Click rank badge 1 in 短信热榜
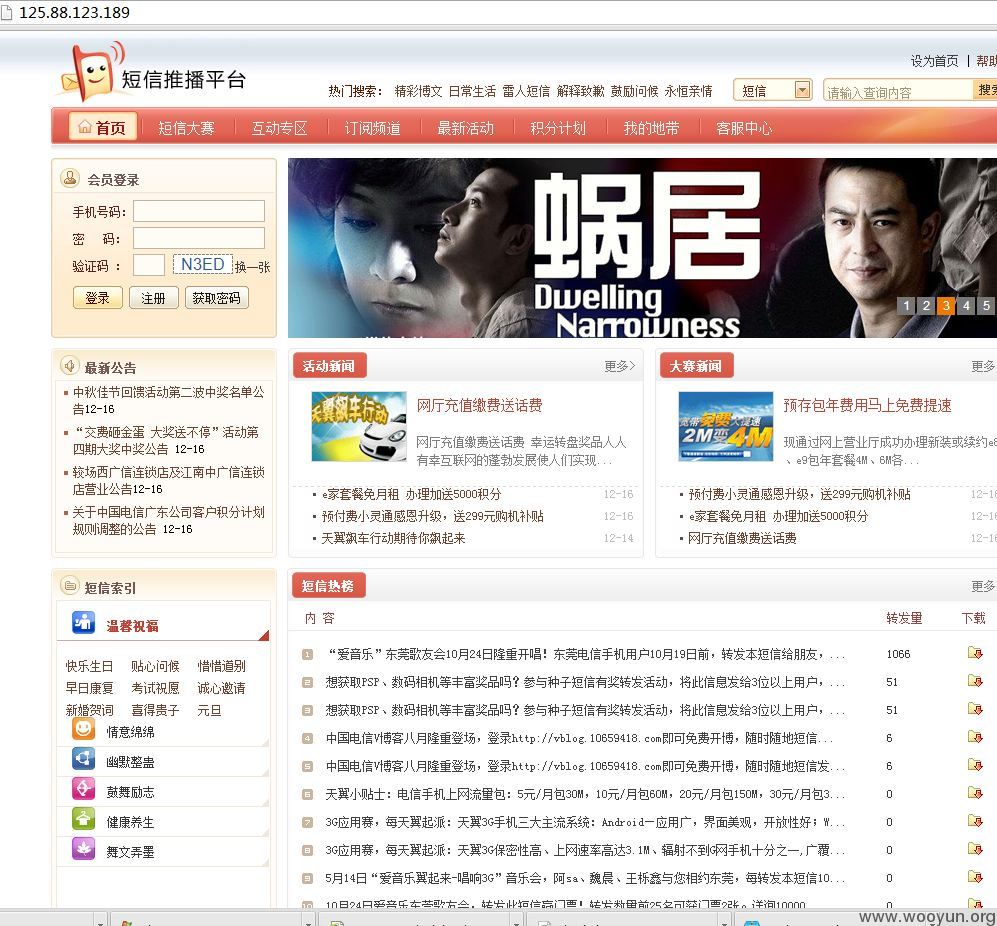The image size is (997, 926). point(307,654)
